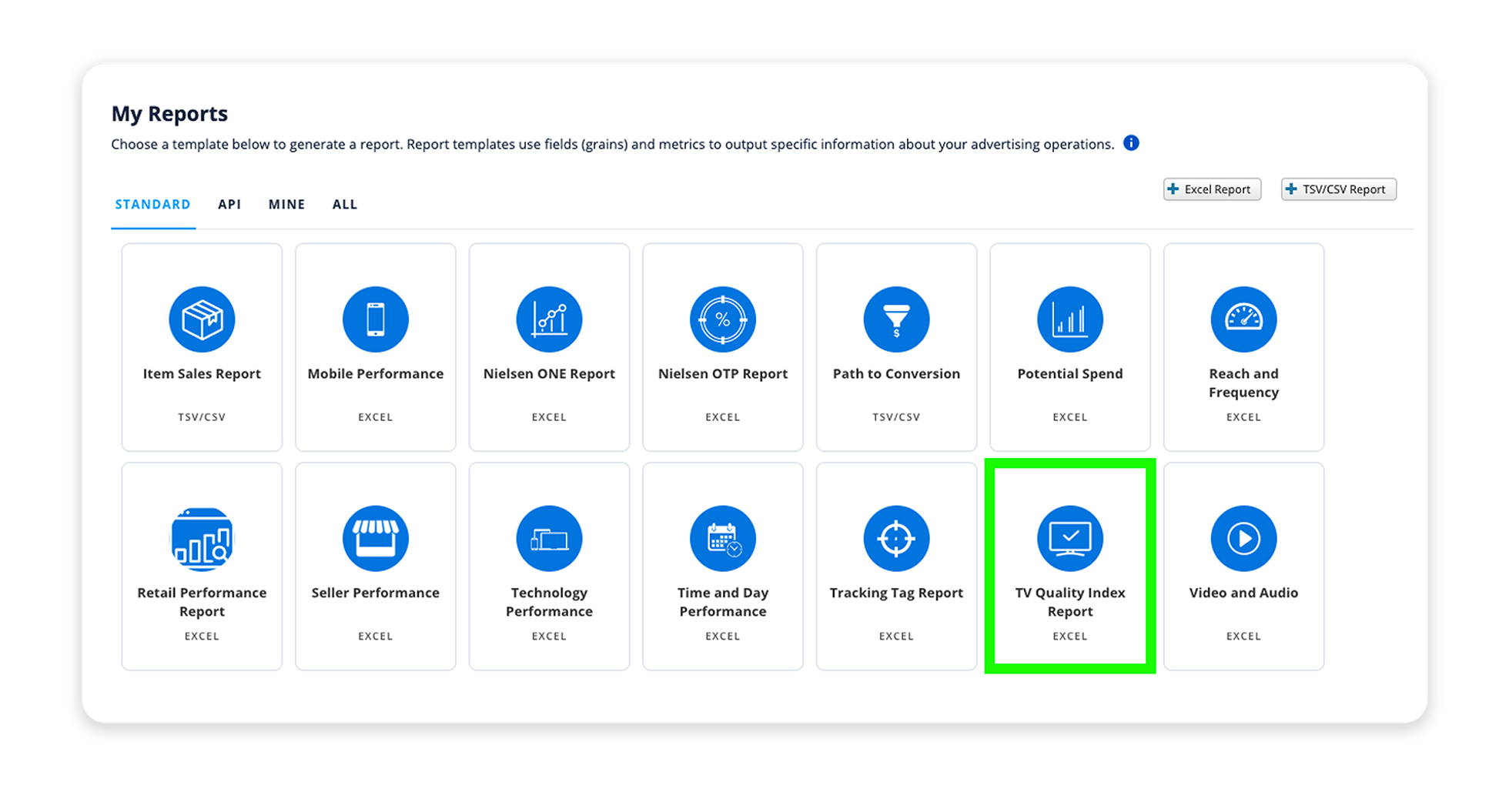
Task: Select the Nielsen ONE Report chart icon
Action: pos(549,319)
